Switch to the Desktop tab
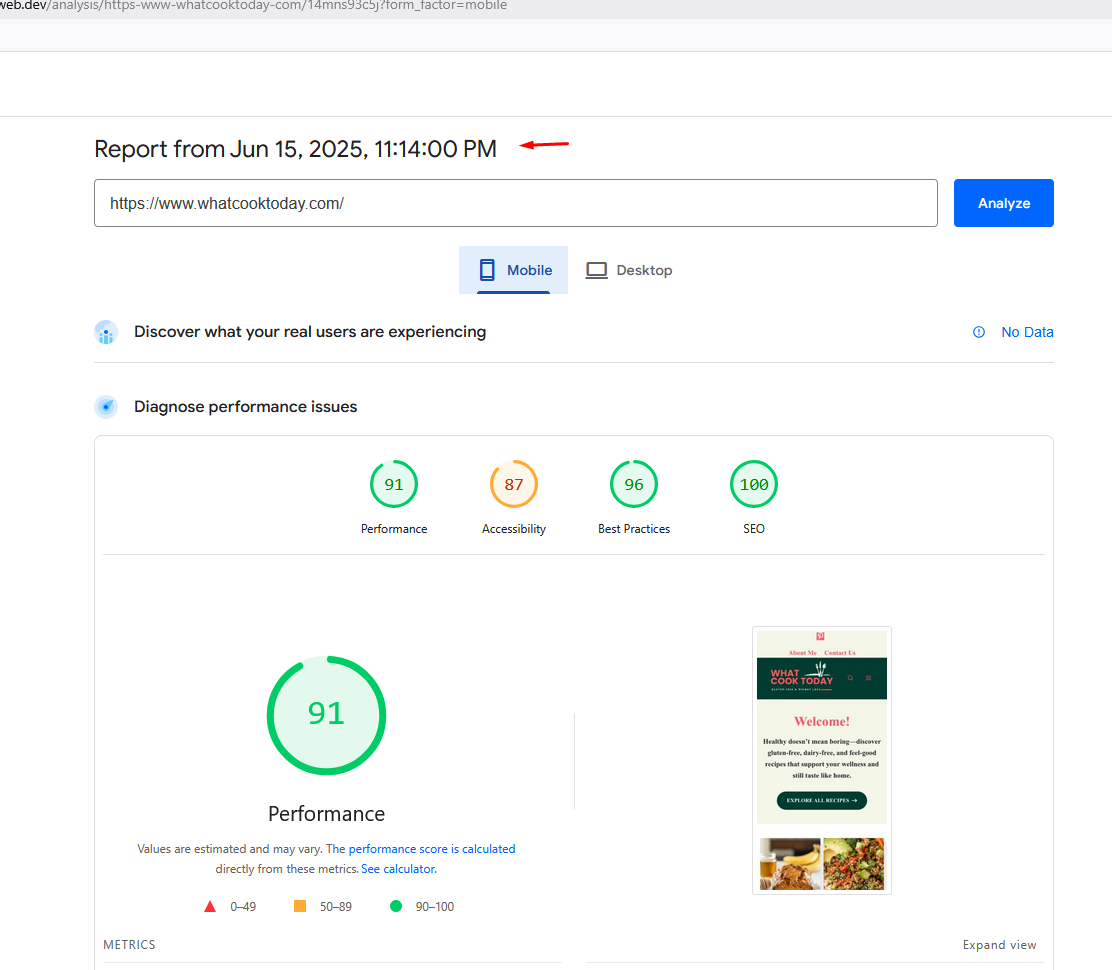Screen dimensions: 1112x970 pyautogui.click(x=643, y=270)
